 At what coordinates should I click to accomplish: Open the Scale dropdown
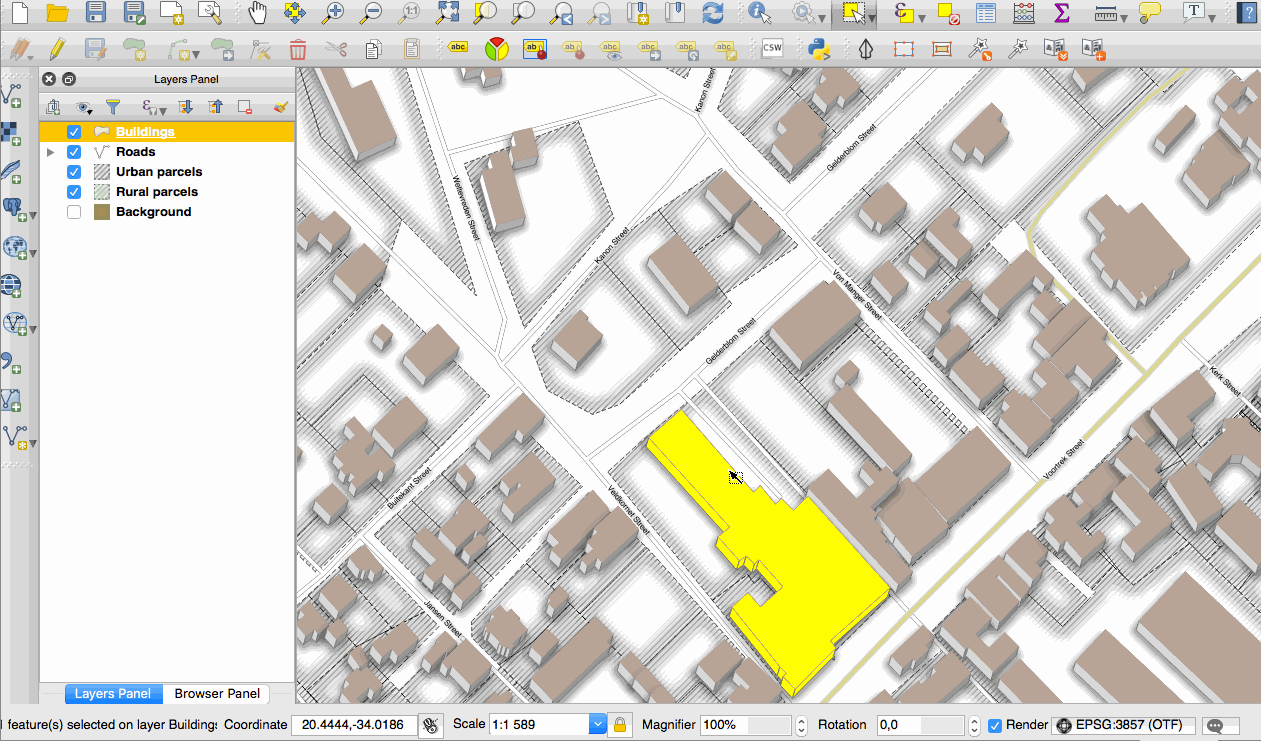[598, 725]
